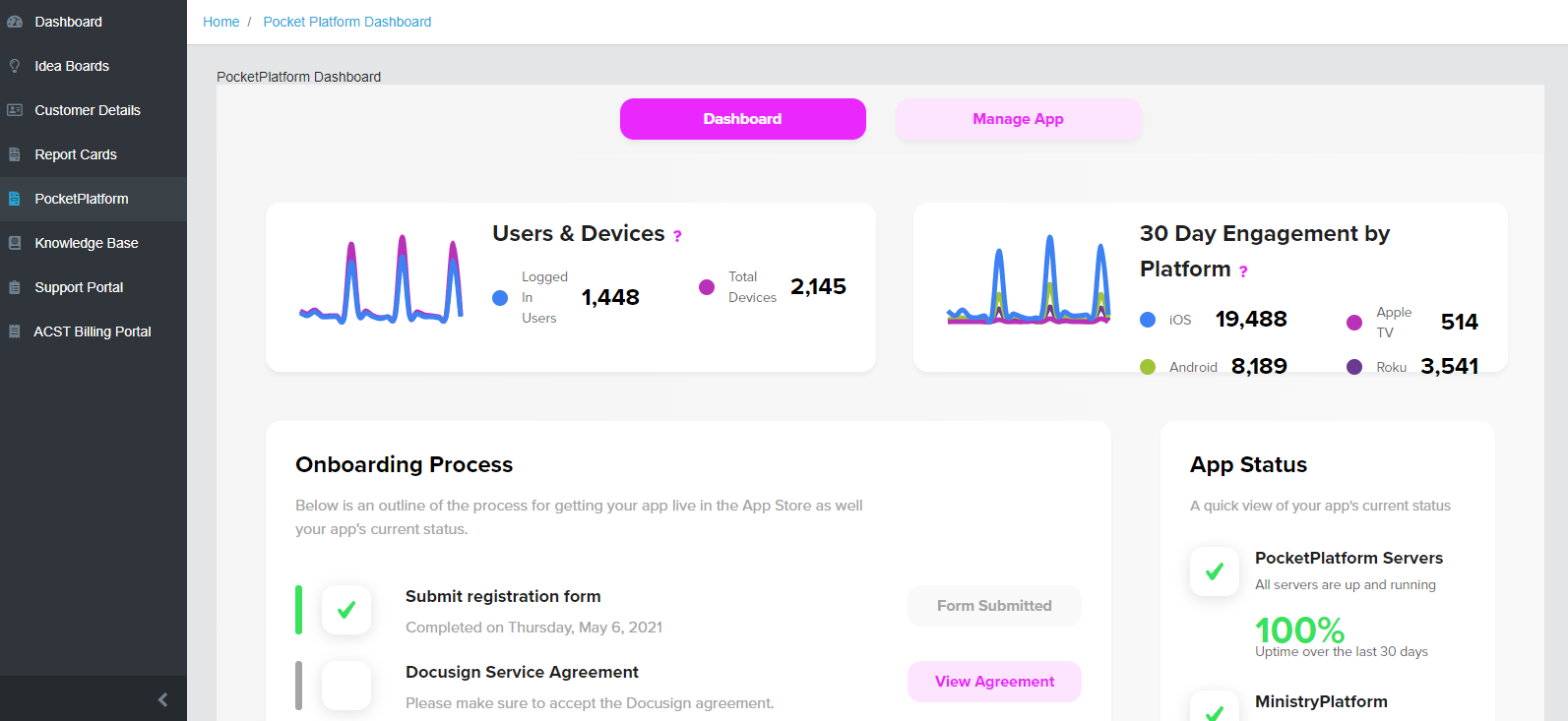Viewport: 1568px width, 721px height.
Task: Click the blue iOS legend dot
Action: [1148, 320]
